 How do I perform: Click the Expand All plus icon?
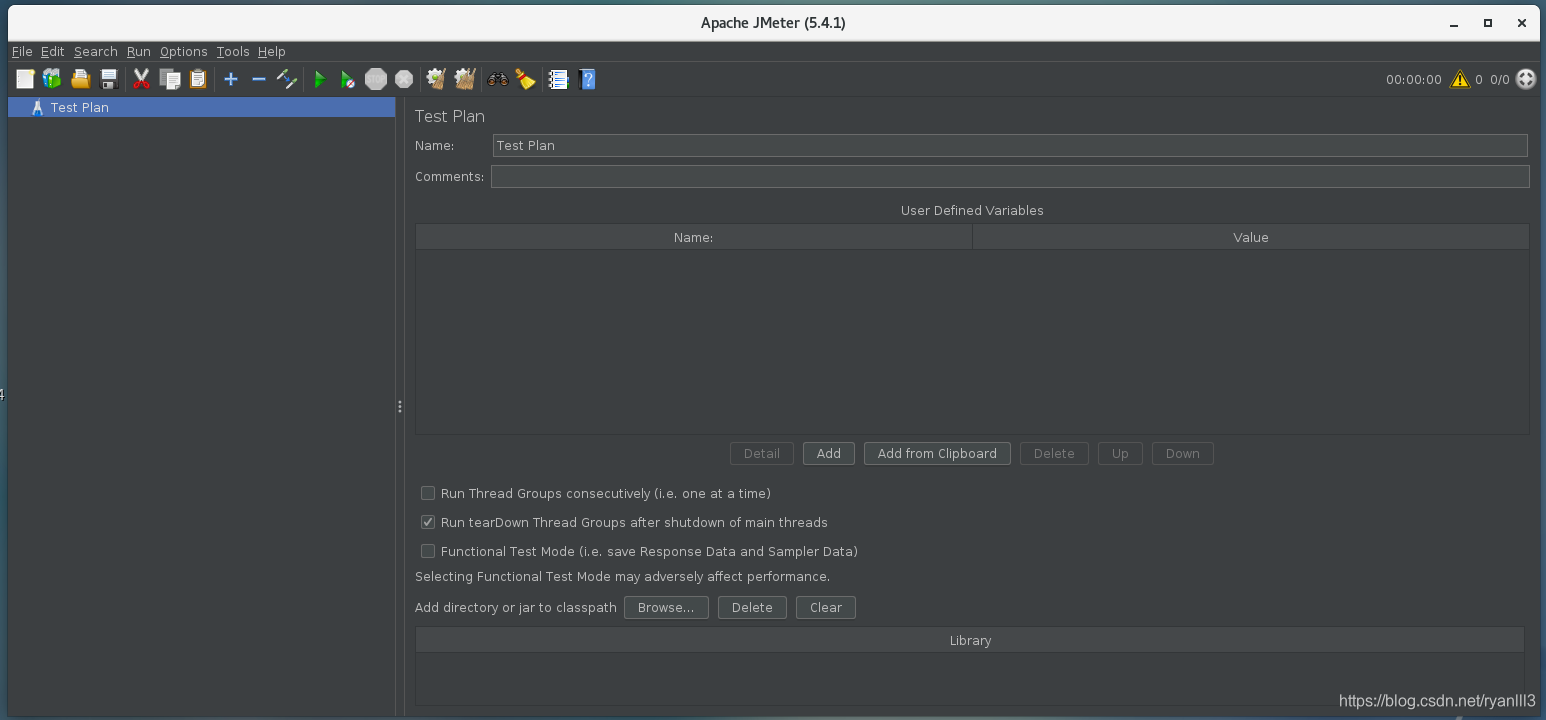pyautogui.click(x=231, y=79)
